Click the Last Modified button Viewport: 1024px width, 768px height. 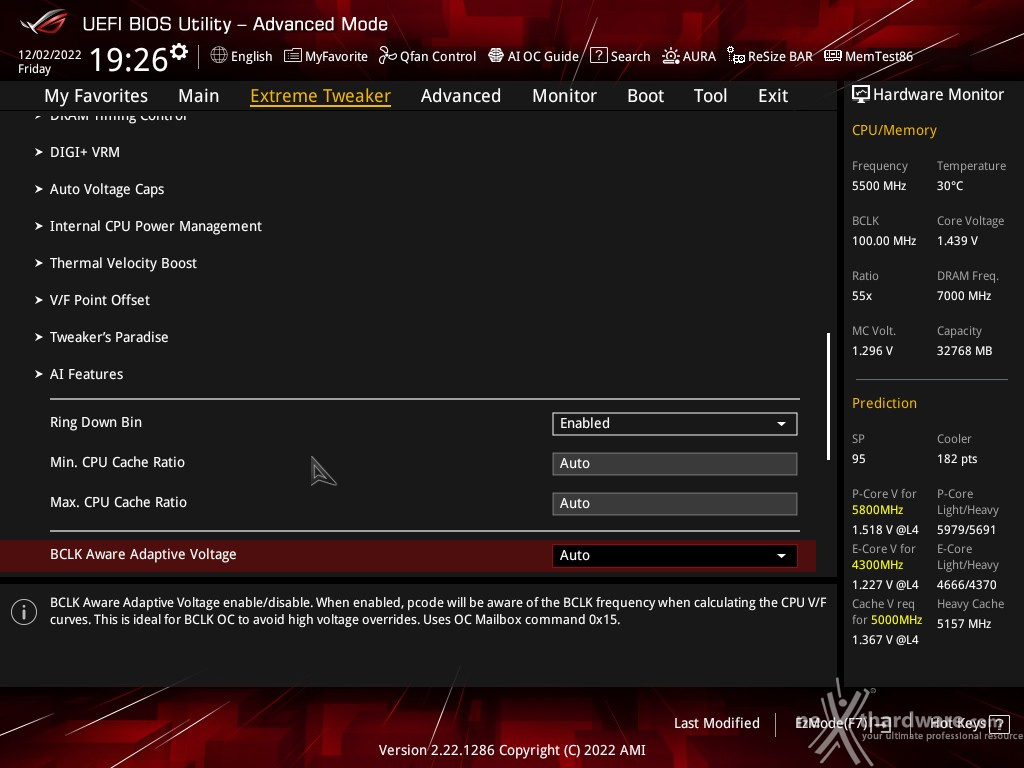tap(716, 723)
